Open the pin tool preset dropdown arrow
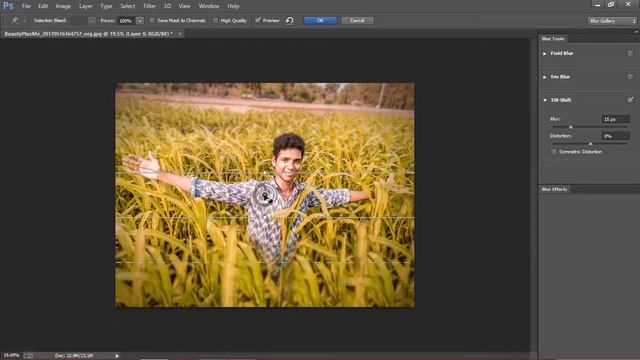This screenshot has width=640, height=360. [x=24, y=20]
